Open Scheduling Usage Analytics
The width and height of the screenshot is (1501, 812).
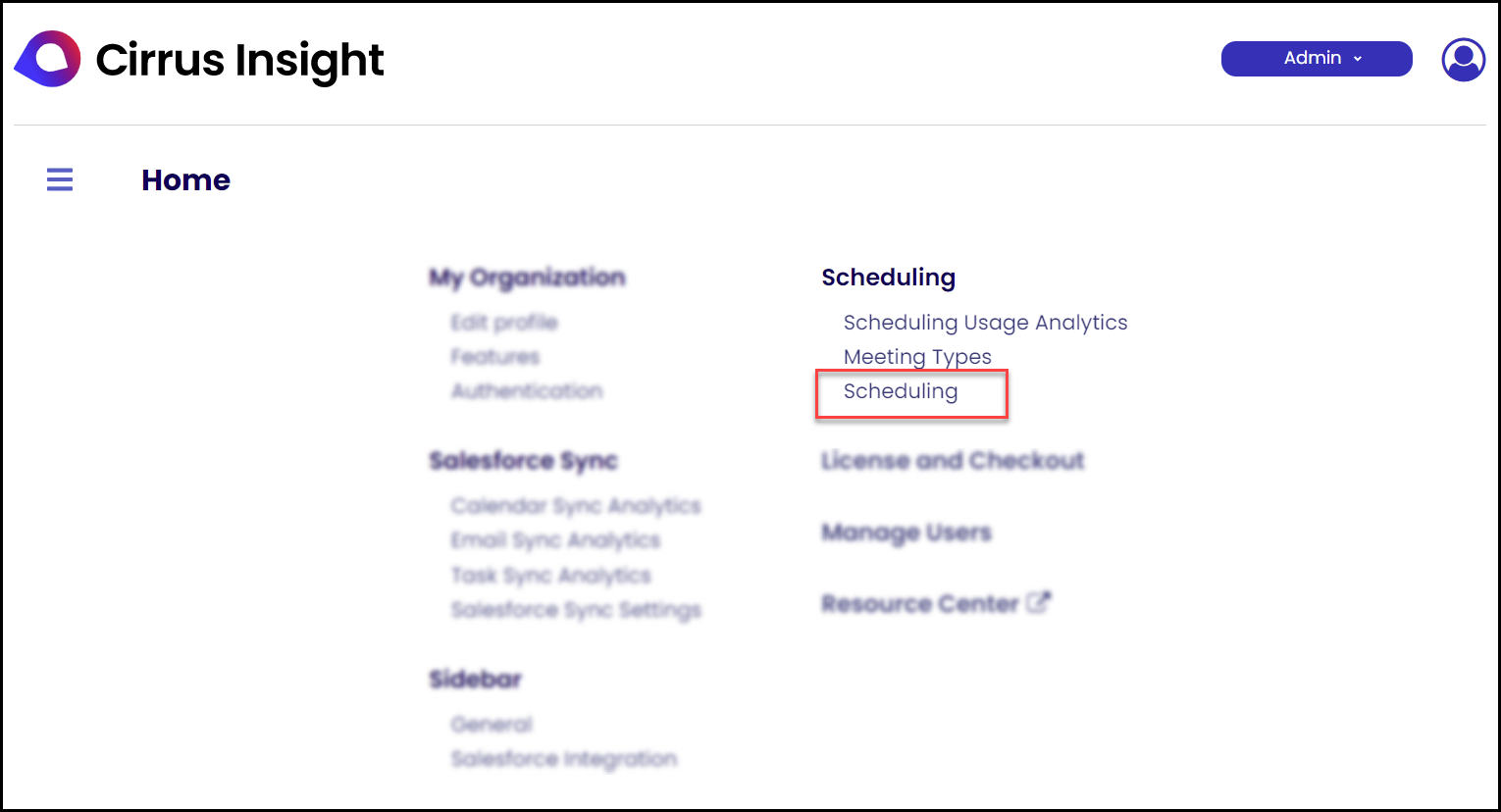tap(986, 323)
